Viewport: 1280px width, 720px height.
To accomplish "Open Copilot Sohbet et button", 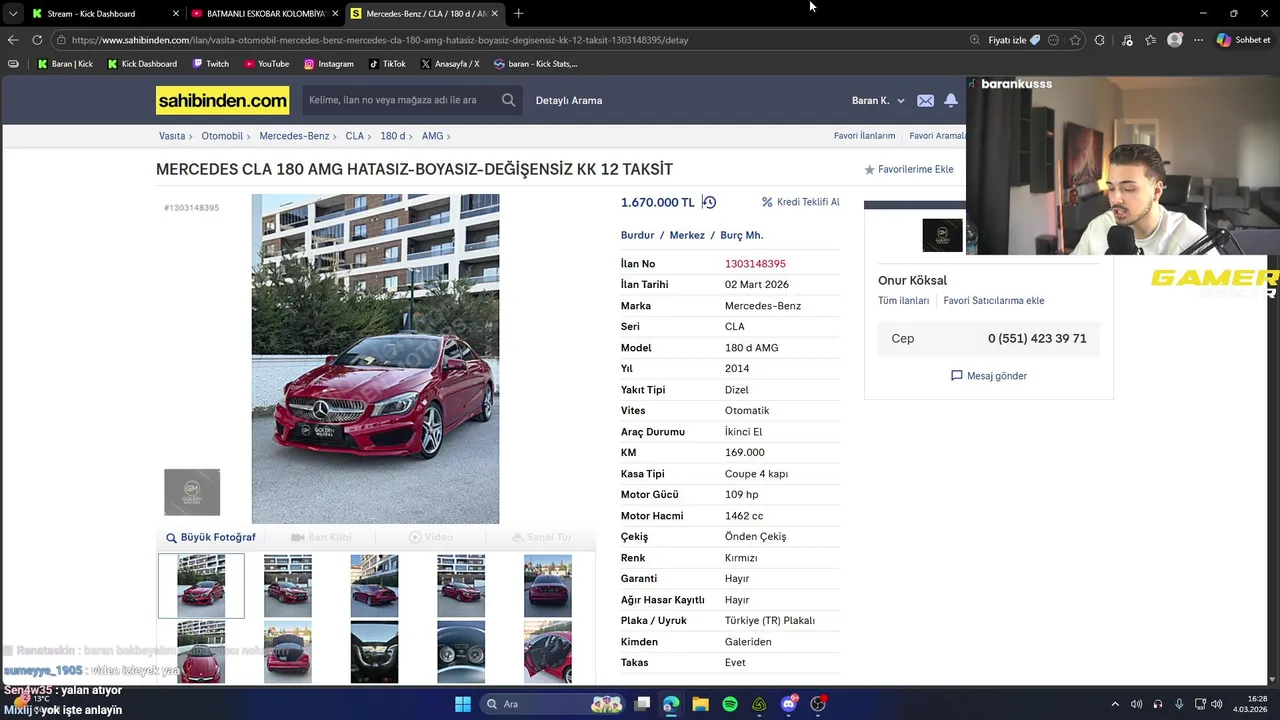I will pos(1244,40).
